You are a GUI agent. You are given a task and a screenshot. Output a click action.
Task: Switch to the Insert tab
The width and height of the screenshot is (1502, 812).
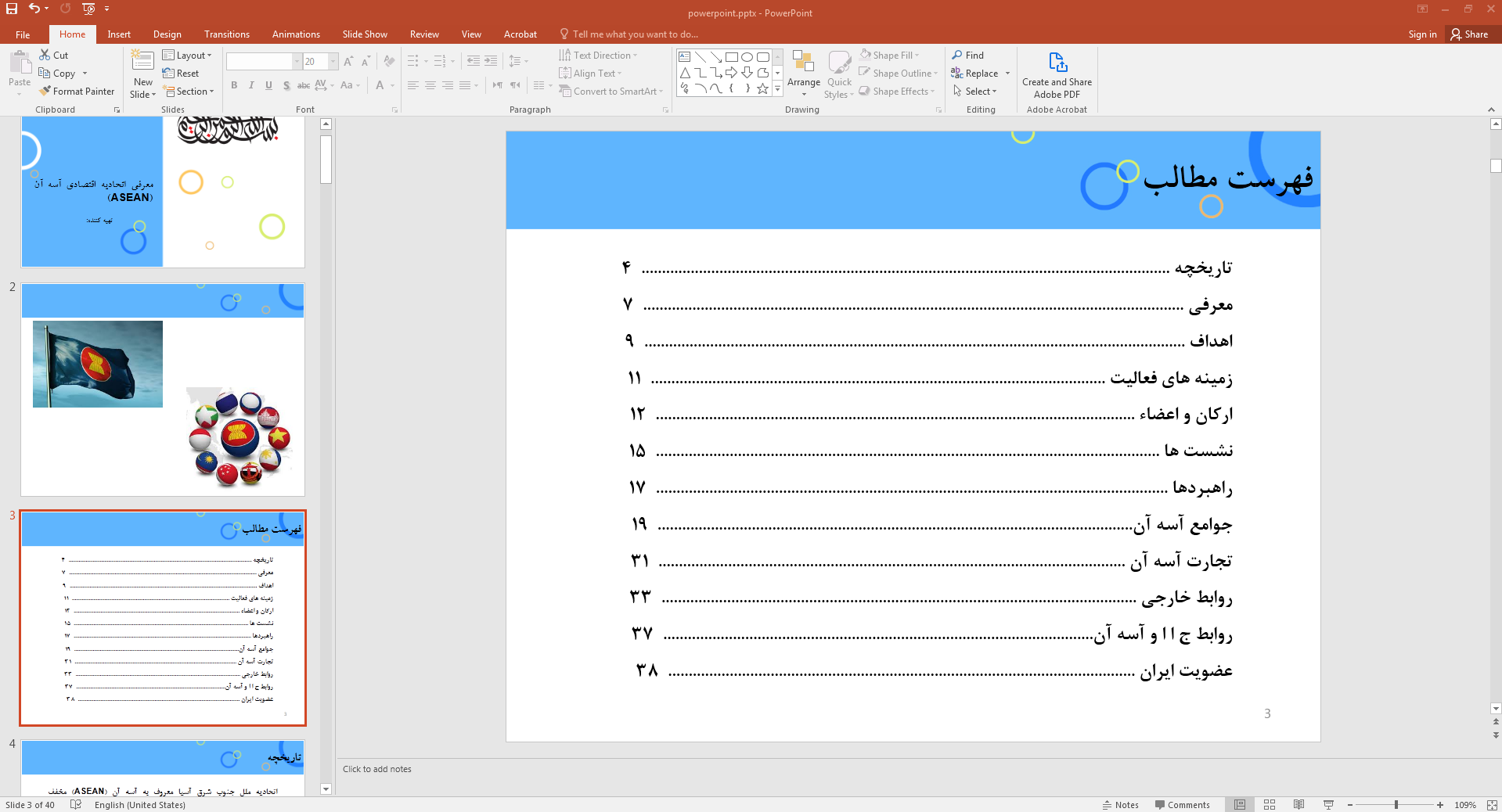[119, 34]
